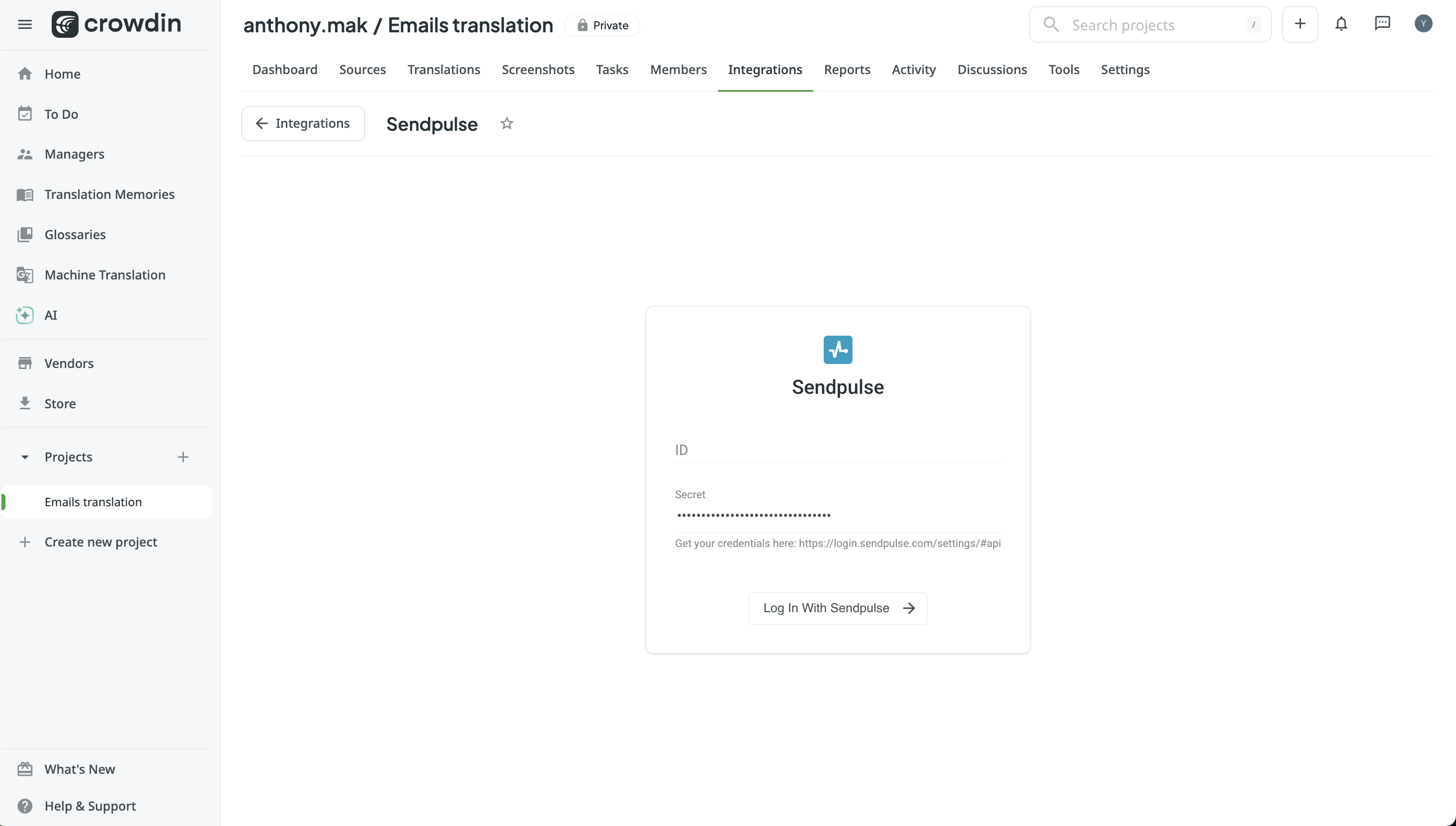Click the plus button beside search
Screen dimensions: 1456x826
click(x=1300, y=24)
